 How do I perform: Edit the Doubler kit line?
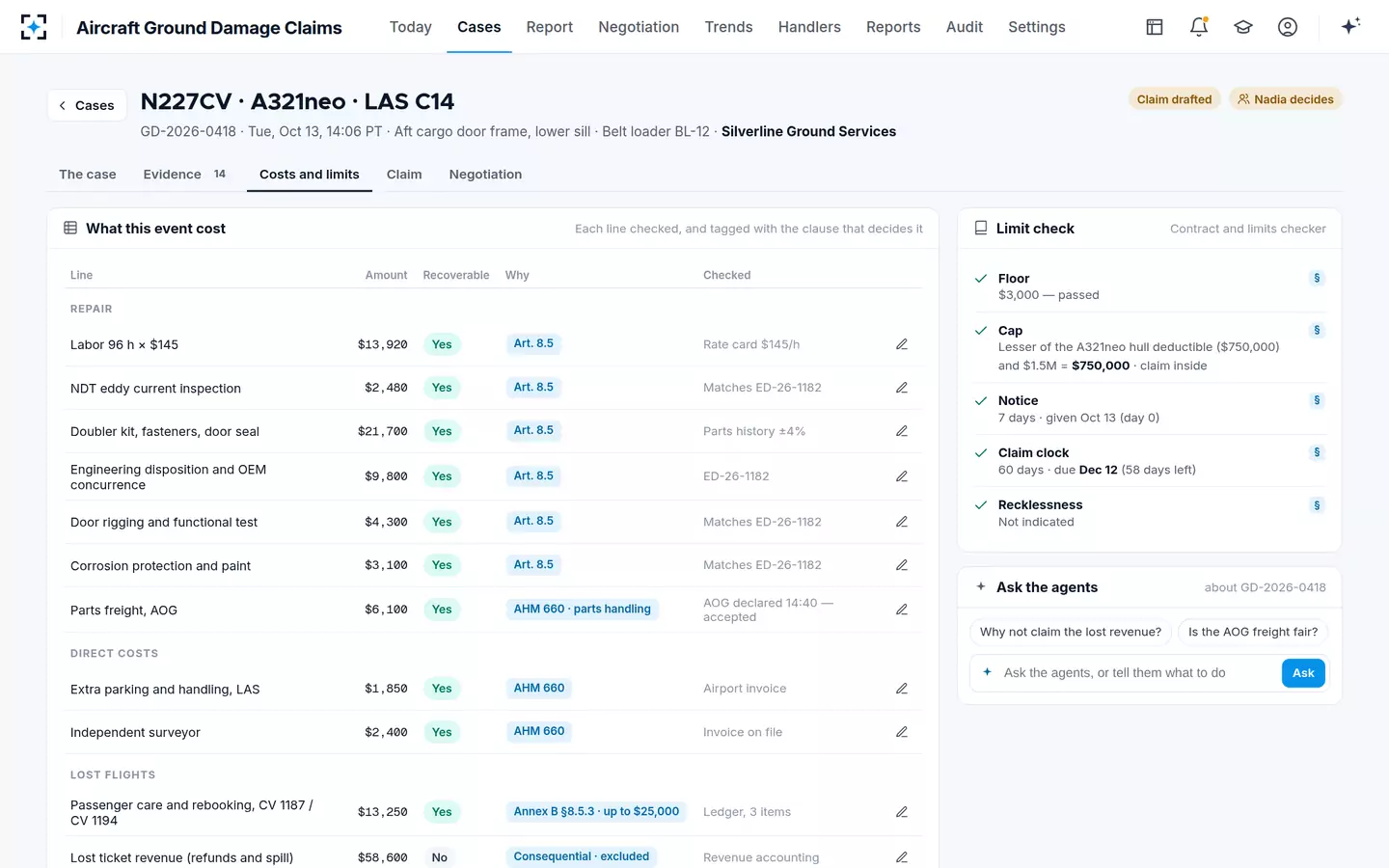point(902,431)
